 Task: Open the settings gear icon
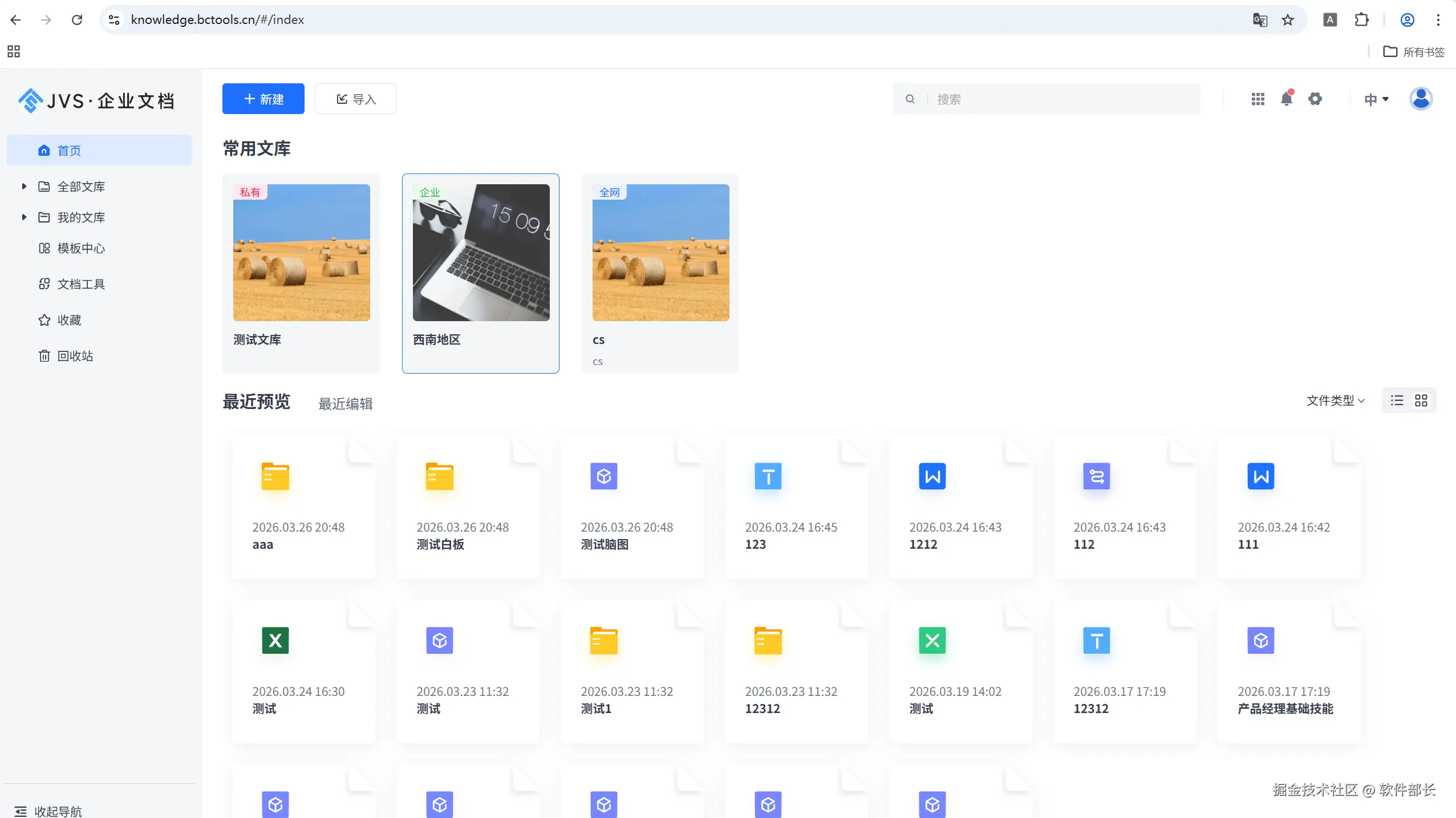click(x=1315, y=99)
